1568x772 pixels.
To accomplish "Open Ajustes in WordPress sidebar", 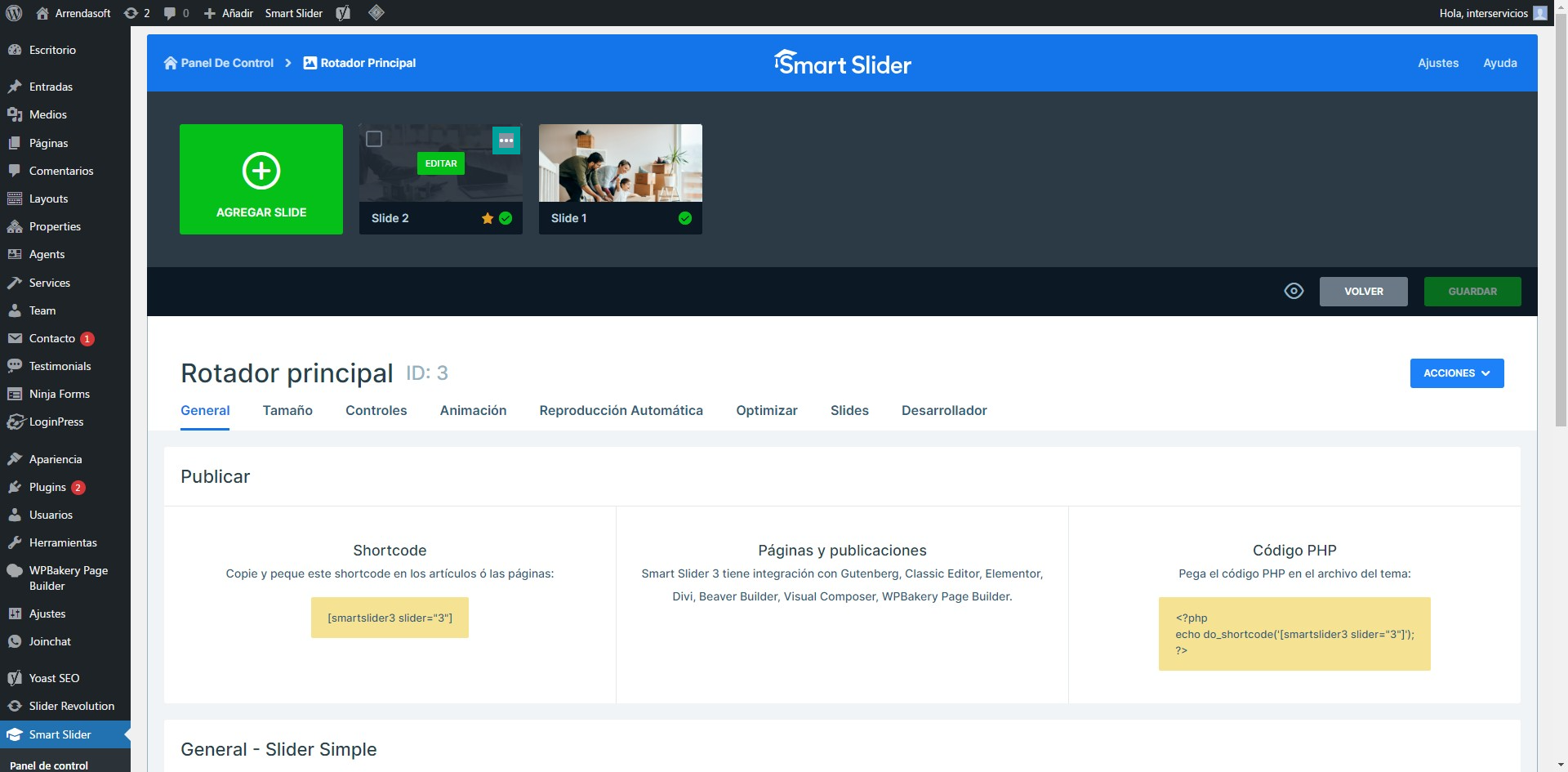I will (65, 614).
